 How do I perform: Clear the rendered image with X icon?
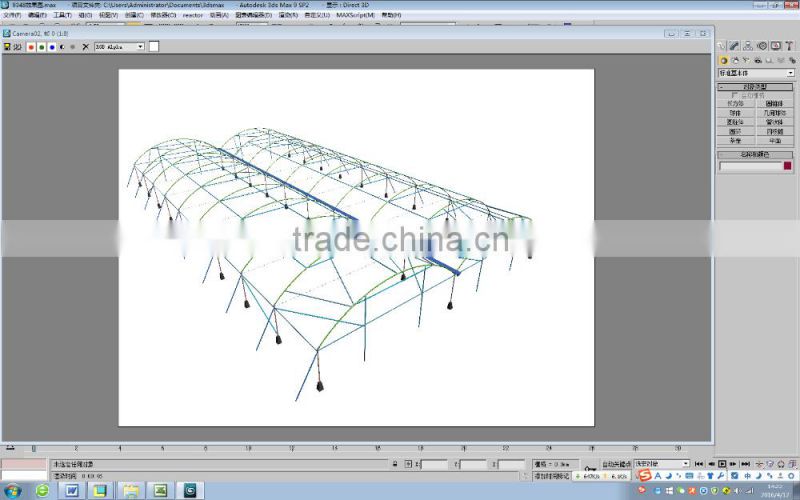(x=85, y=46)
